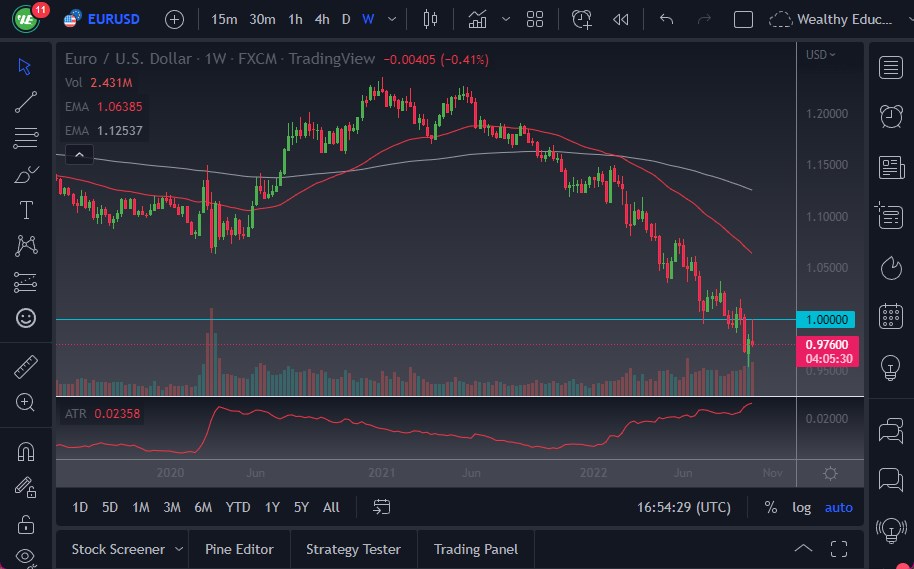Open the calendar panel in right sidebar
Viewport: 914px width, 569px height.
click(890, 317)
